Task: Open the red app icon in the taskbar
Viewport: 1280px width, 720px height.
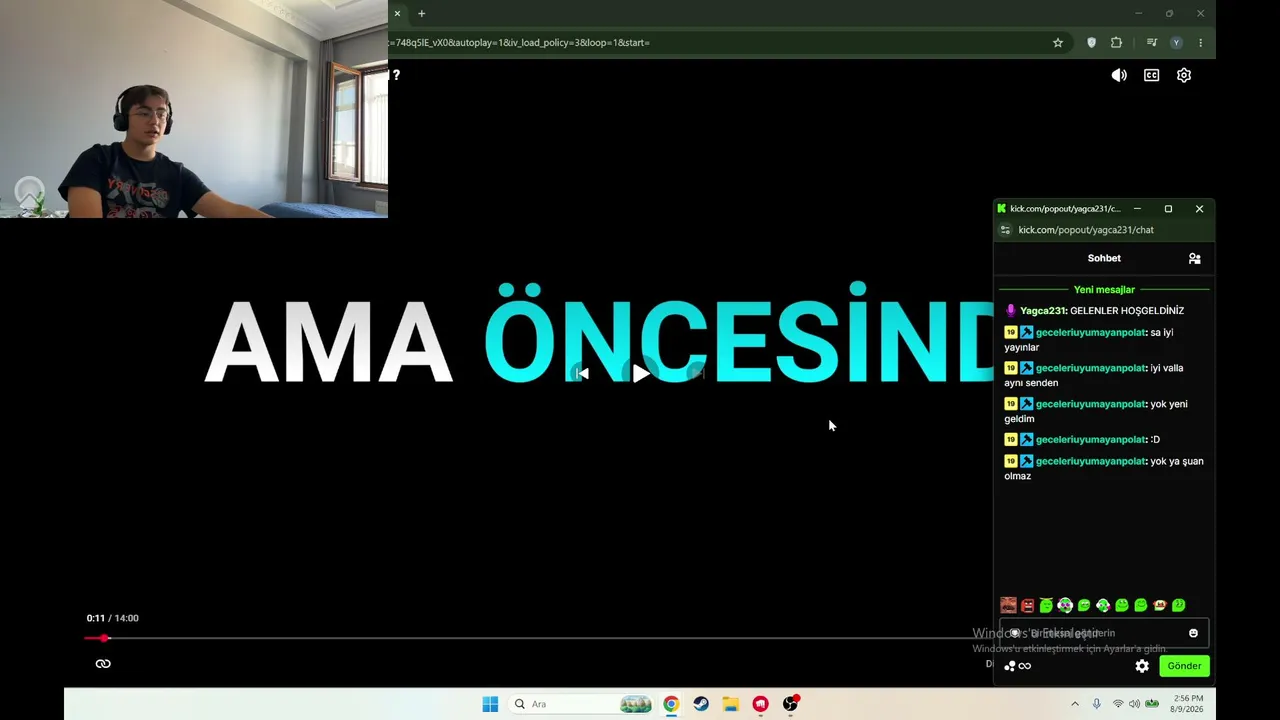Action: pos(761,704)
